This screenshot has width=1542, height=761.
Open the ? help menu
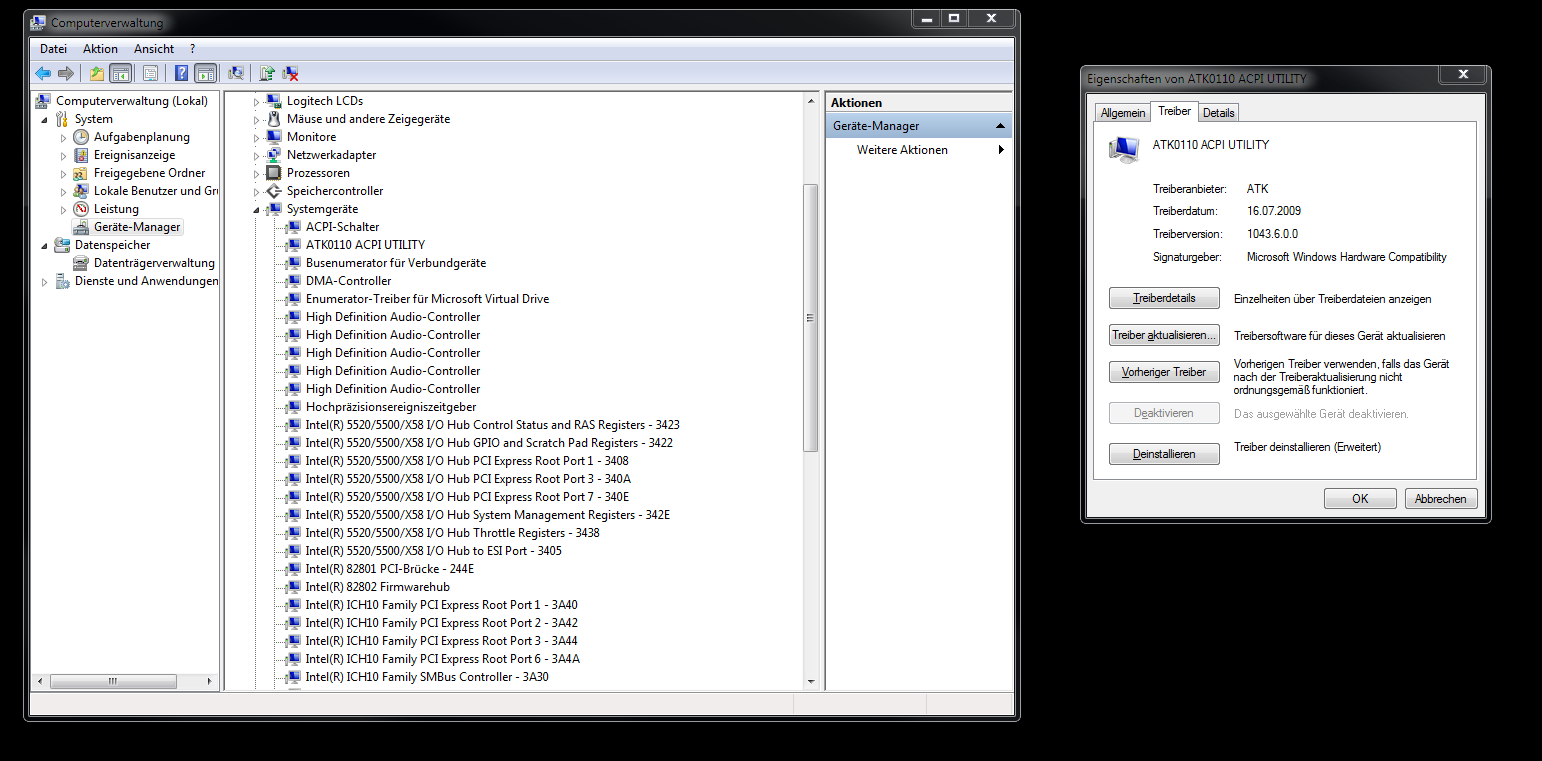pyautogui.click(x=192, y=48)
